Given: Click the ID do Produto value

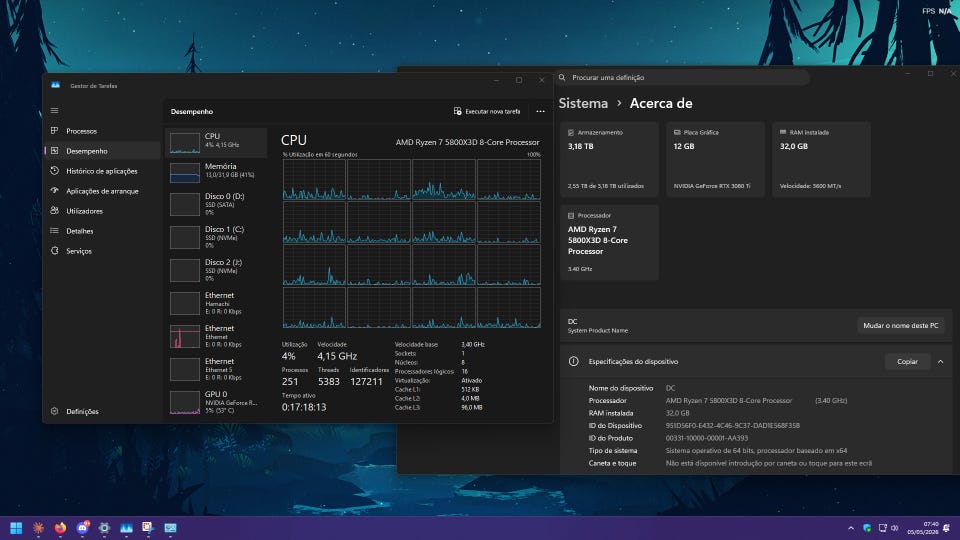Looking at the screenshot, I should (707, 438).
